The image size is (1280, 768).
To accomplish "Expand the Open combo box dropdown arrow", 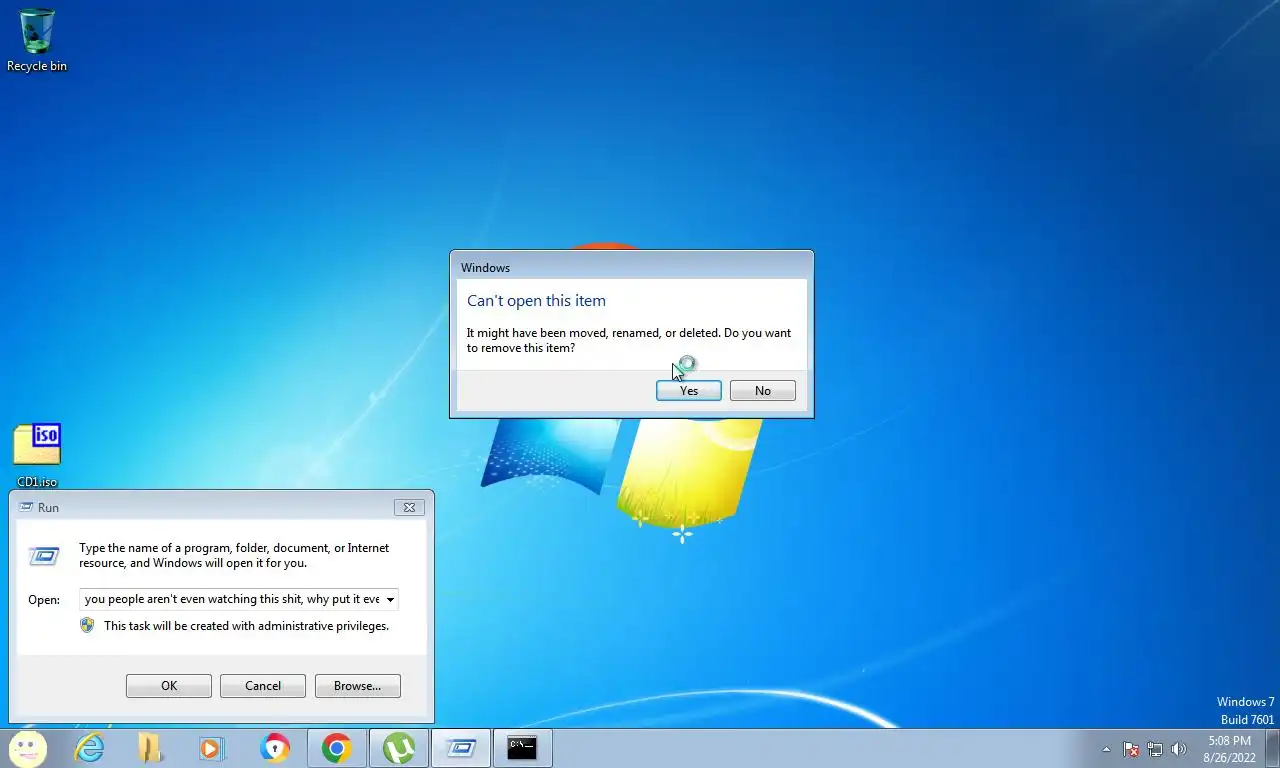I will point(390,600).
